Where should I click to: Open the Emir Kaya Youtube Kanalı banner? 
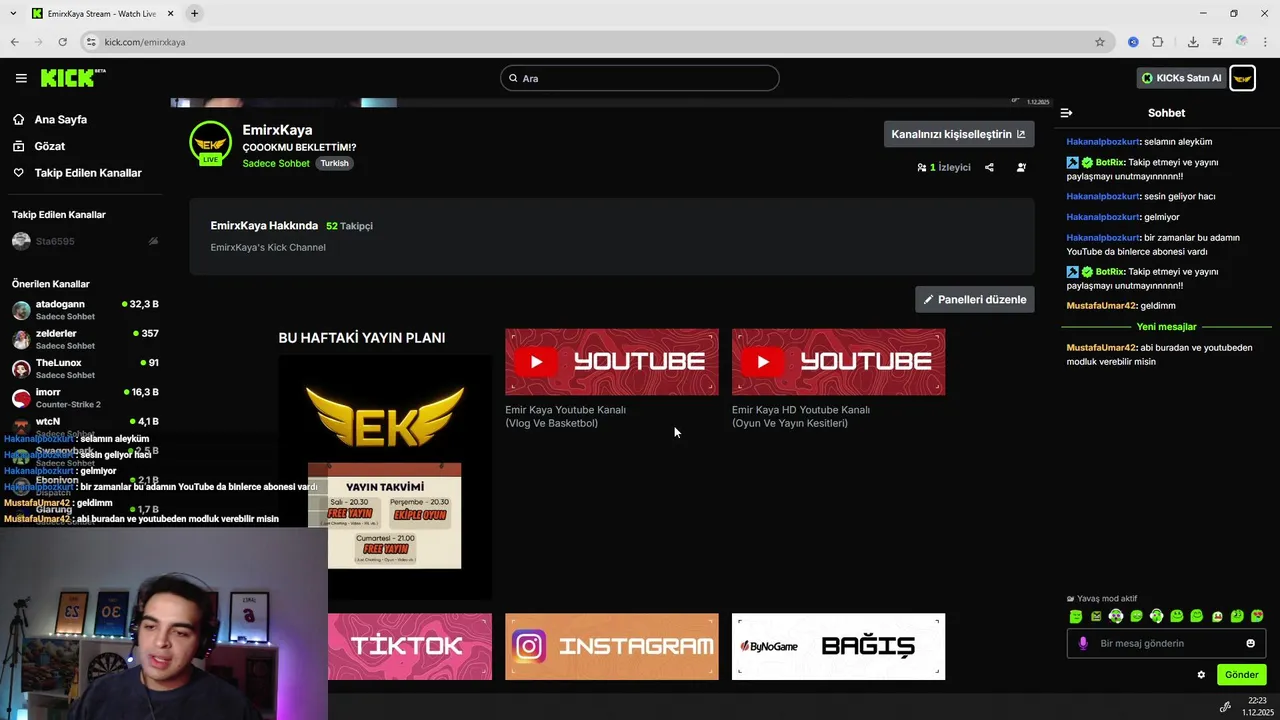click(x=612, y=362)
